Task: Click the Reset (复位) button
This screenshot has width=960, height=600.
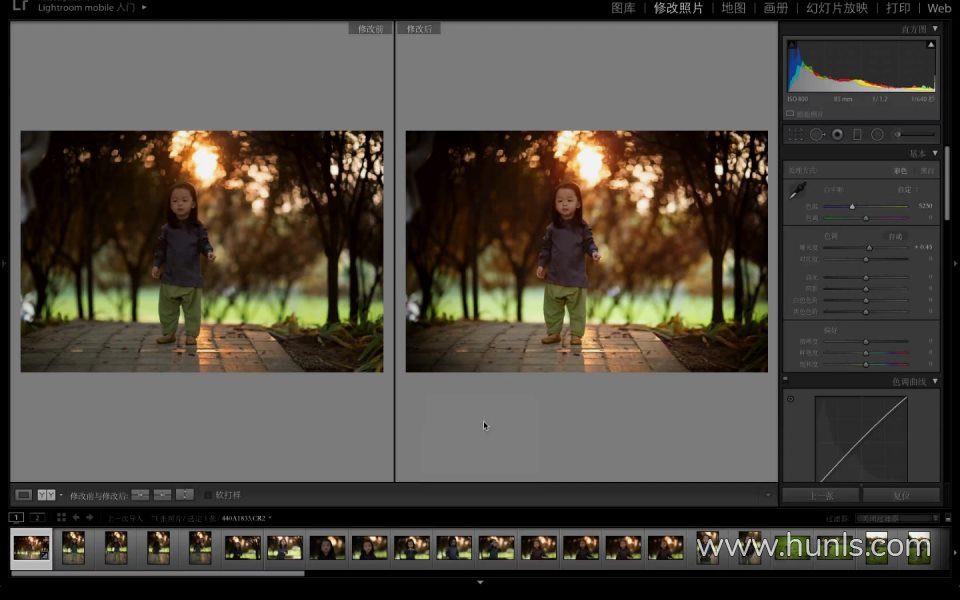Action: (901, 495)
